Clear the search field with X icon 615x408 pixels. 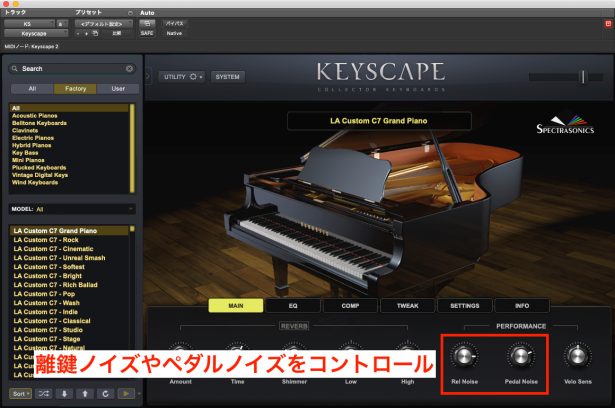coord(129,69)
